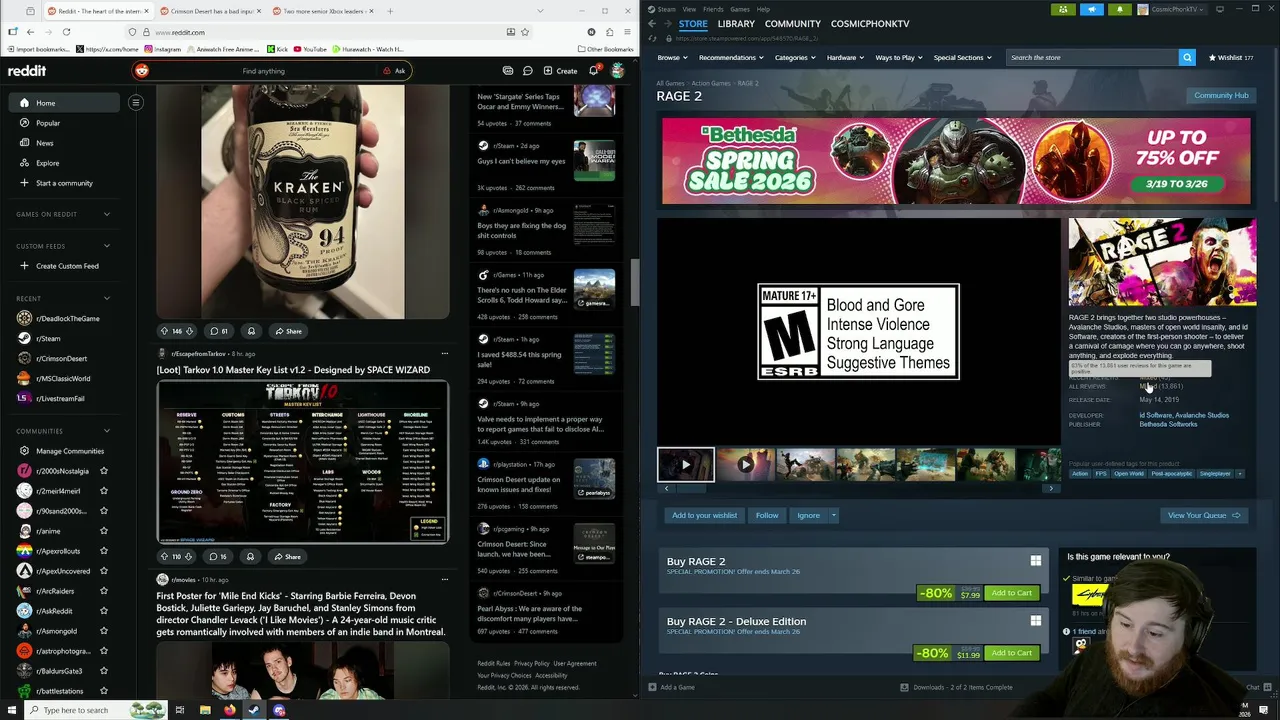The image size is (1280, 720).
Task: Favorite r/Apexrollouts with star
Action: (104, 551)
